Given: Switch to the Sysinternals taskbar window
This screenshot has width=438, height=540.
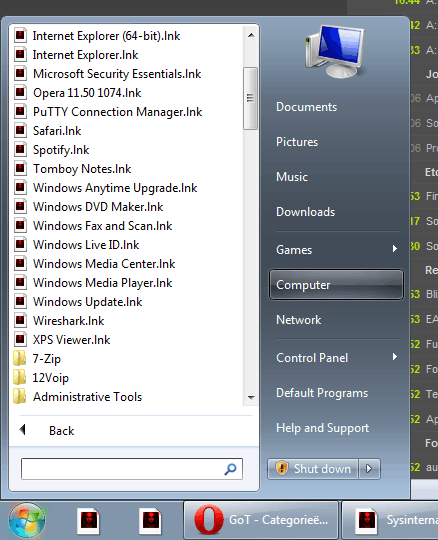Looking at the screenshot, I should click(390, 520).
